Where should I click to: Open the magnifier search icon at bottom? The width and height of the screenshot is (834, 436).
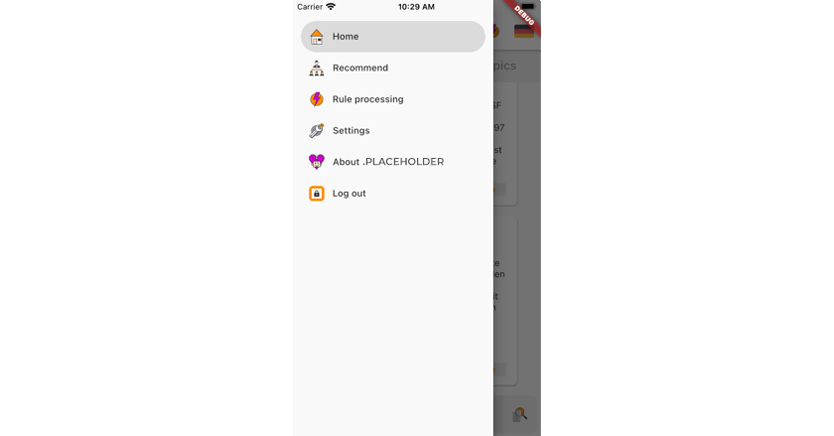point(520,415)
